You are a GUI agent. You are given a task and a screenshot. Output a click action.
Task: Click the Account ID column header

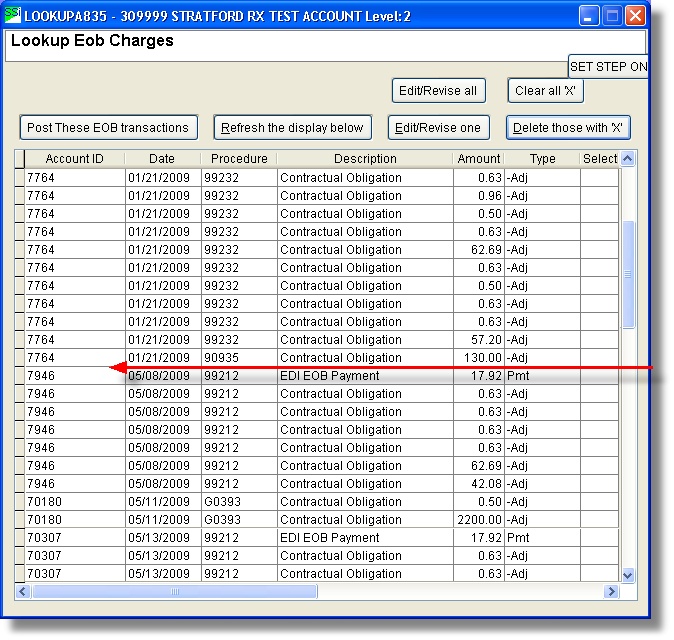(x=74, y=159)
